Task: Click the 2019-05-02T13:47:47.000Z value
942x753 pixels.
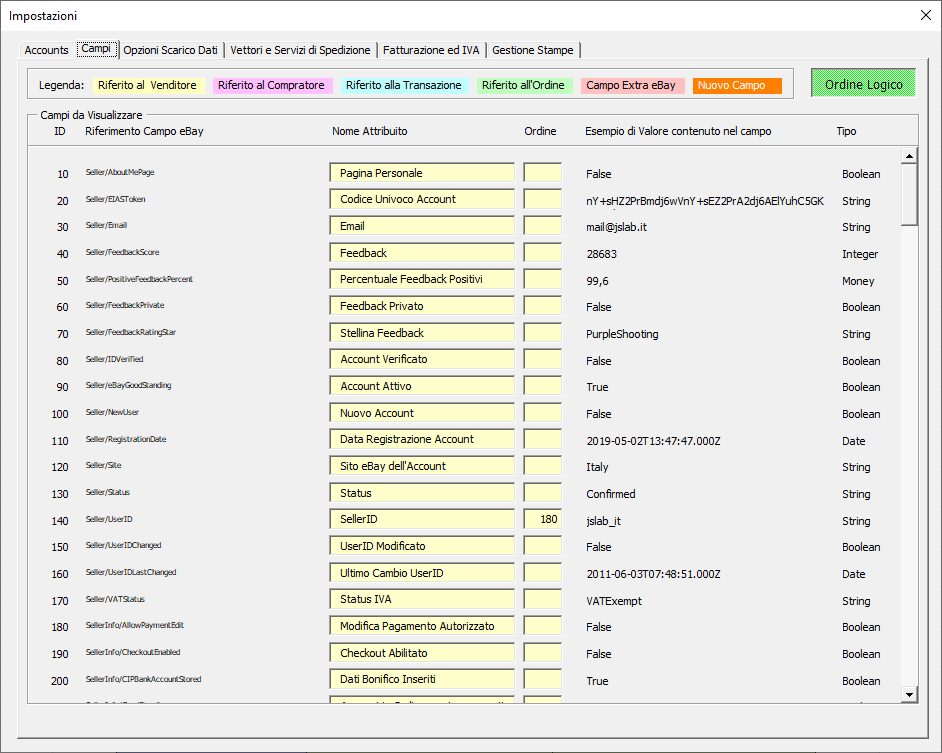Action: (653, 441)
